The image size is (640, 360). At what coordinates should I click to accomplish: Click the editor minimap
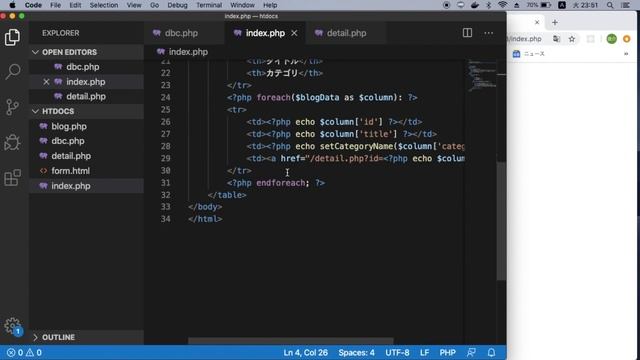pos(482,76)
